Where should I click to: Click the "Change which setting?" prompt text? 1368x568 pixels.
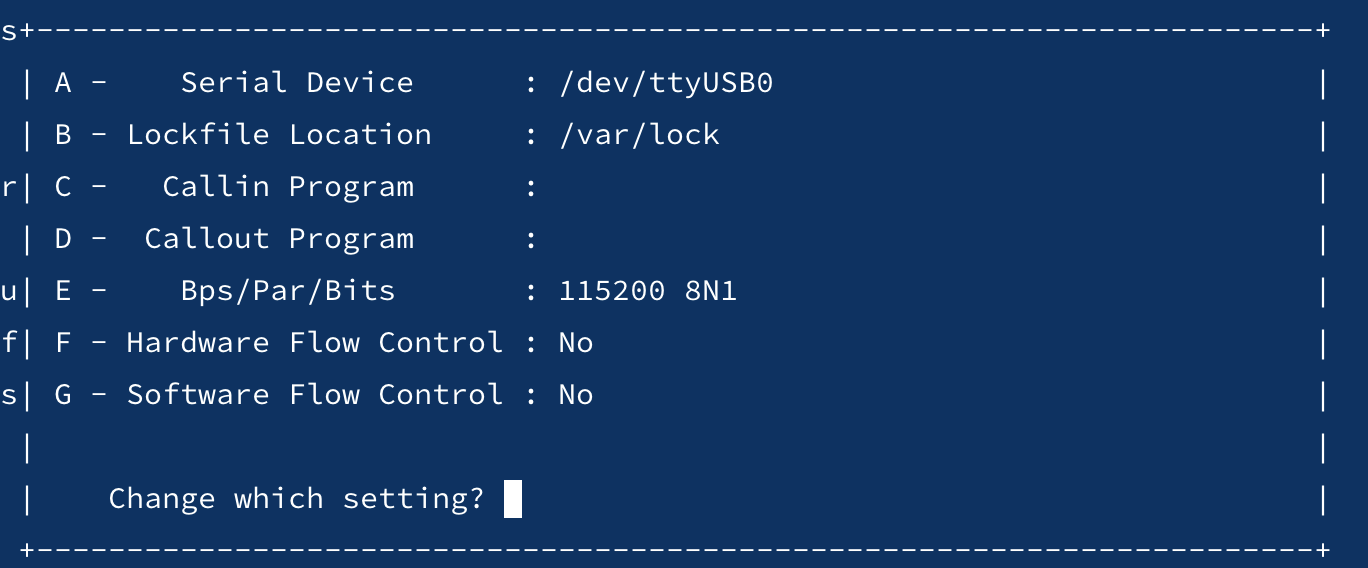pos(296,499)
